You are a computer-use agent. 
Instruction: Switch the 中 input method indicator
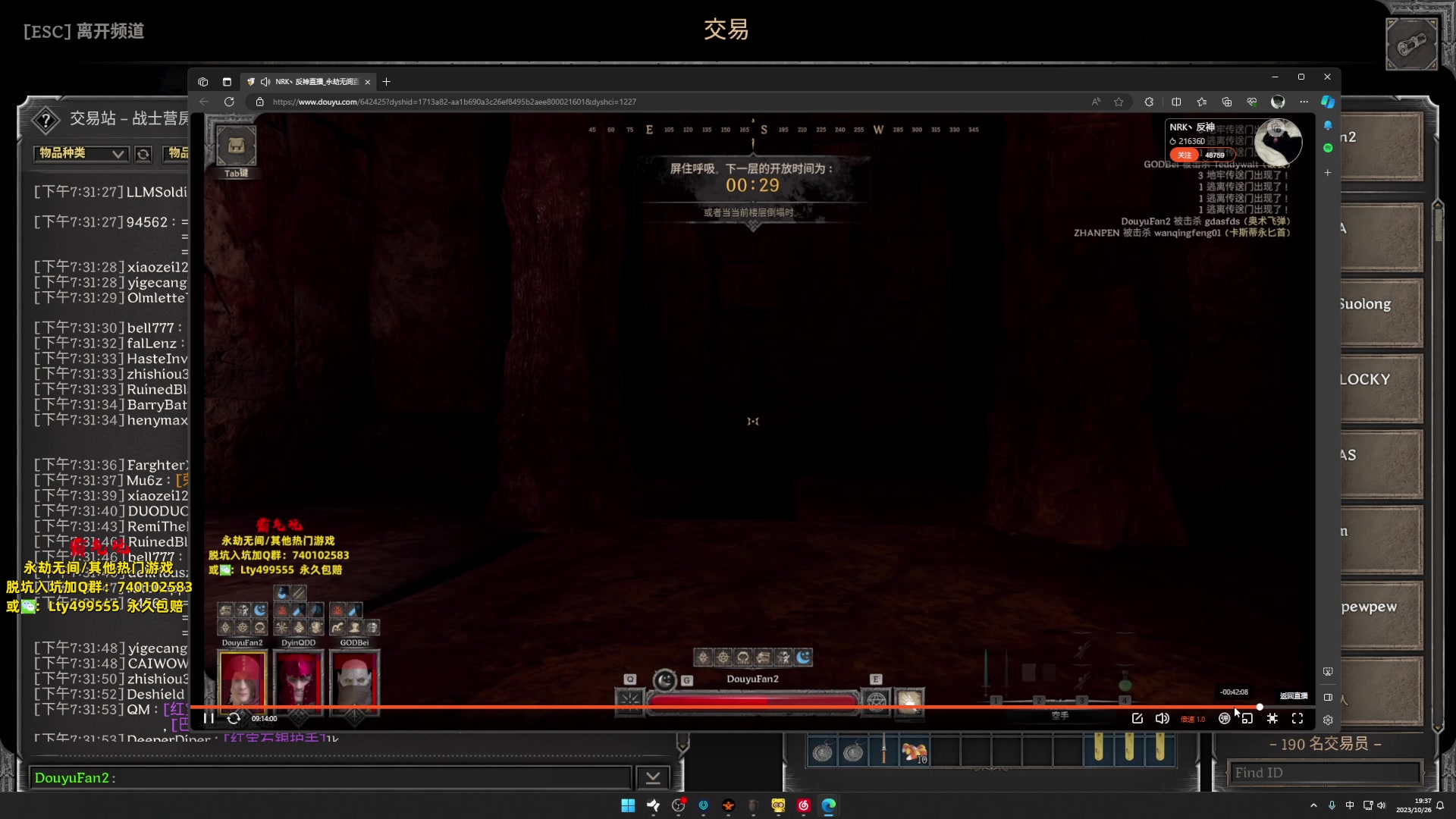1350,805
